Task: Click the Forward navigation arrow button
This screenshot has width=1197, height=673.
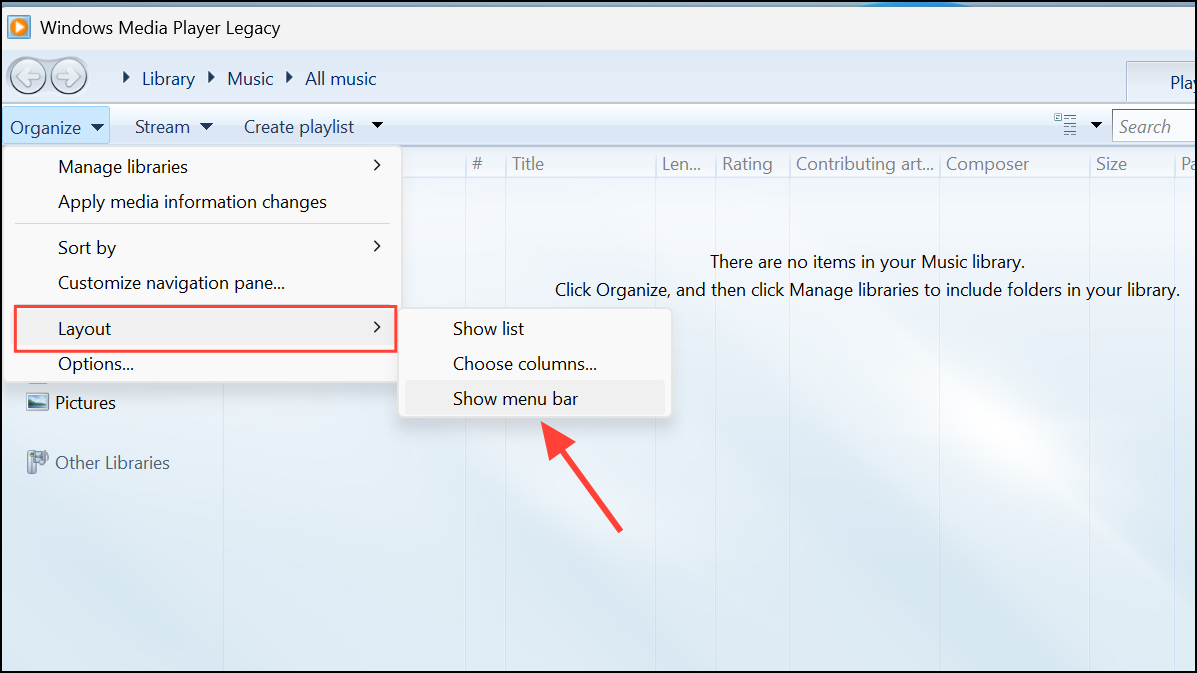Action: (x=69, y=76)
